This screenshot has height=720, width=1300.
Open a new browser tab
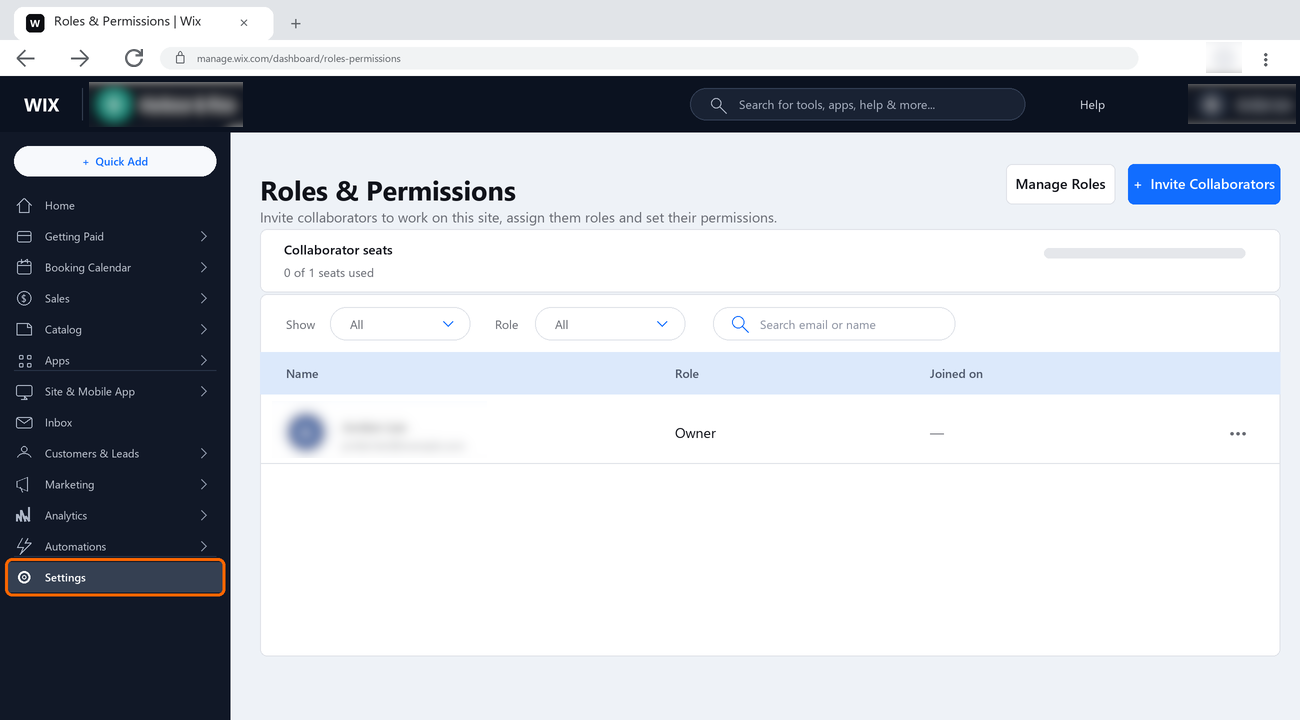coord(296,23)
